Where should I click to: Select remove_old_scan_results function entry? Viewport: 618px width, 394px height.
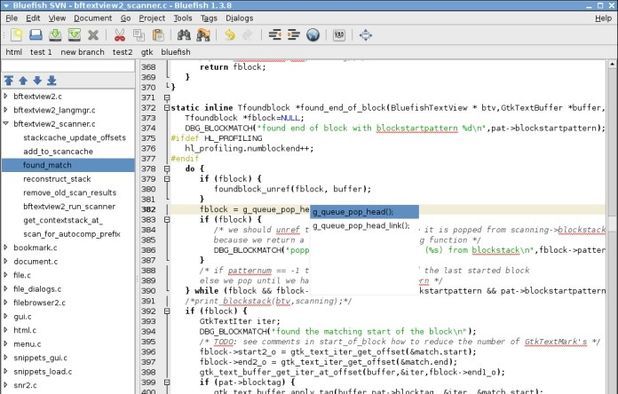(x=70, y=193)
